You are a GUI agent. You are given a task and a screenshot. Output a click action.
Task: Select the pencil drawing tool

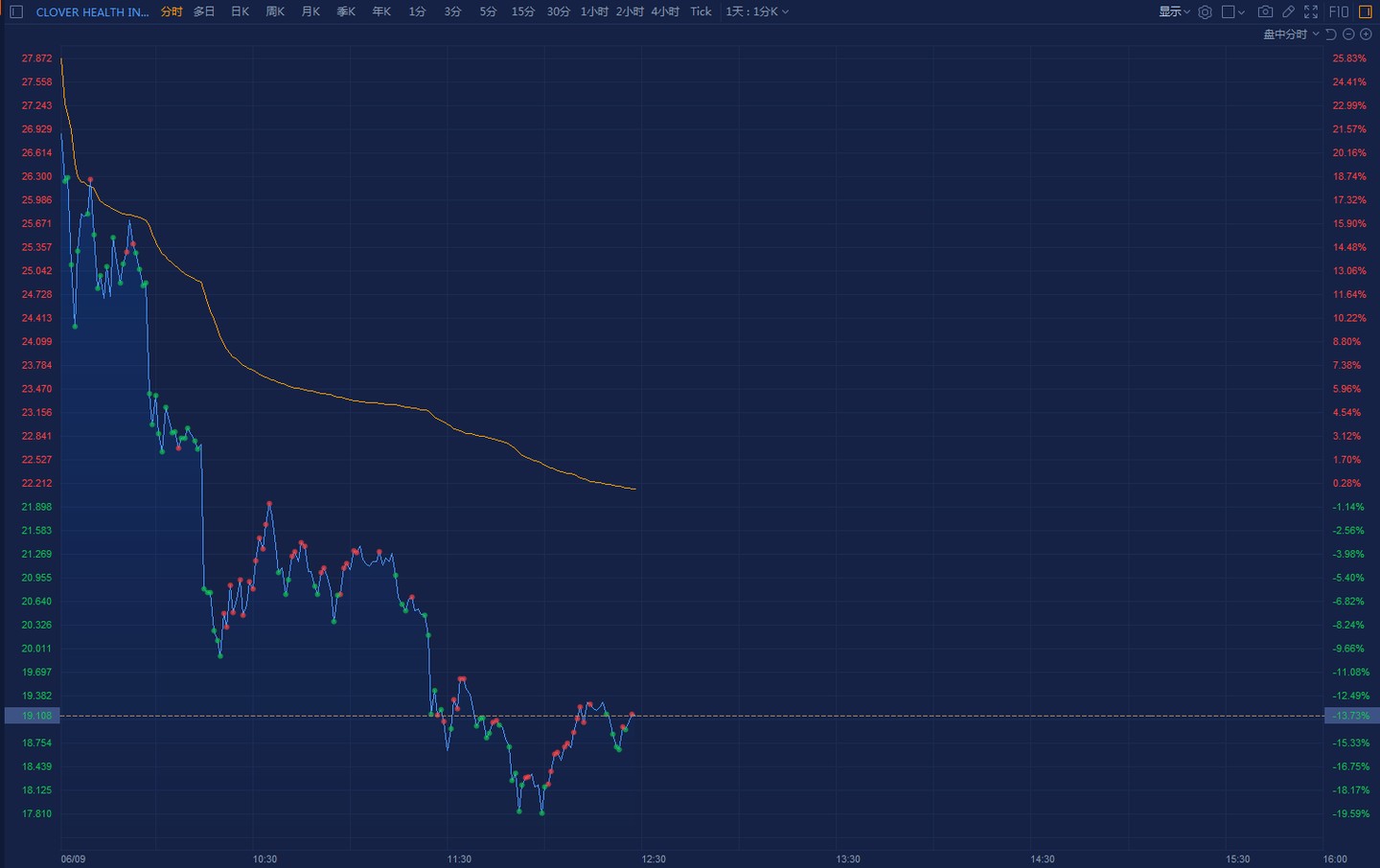(x=1288, y=11)
